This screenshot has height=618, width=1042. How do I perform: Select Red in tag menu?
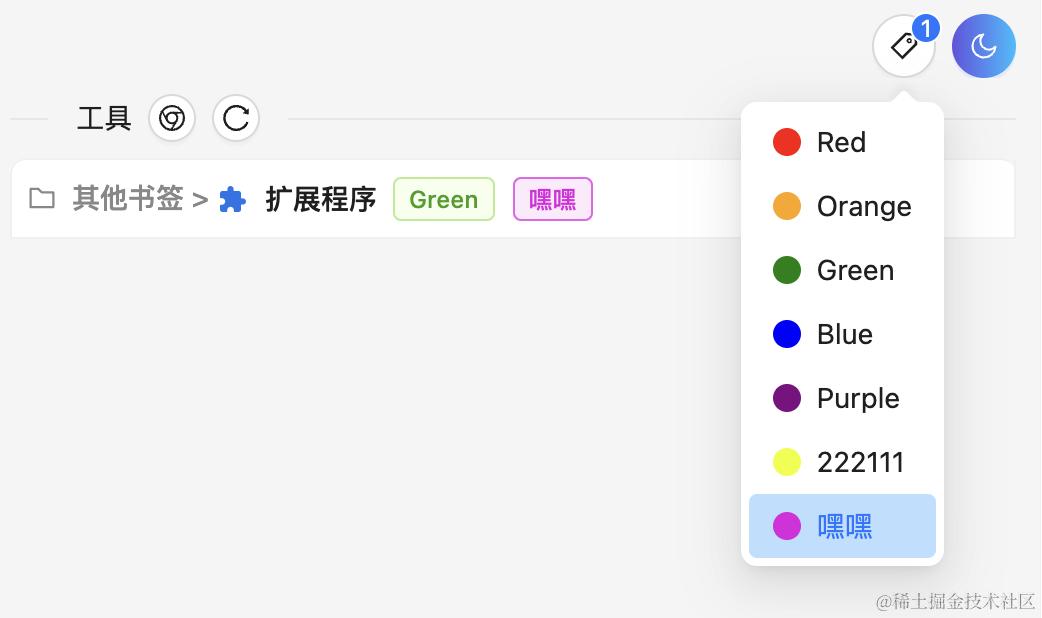click(x=842, y=142)
